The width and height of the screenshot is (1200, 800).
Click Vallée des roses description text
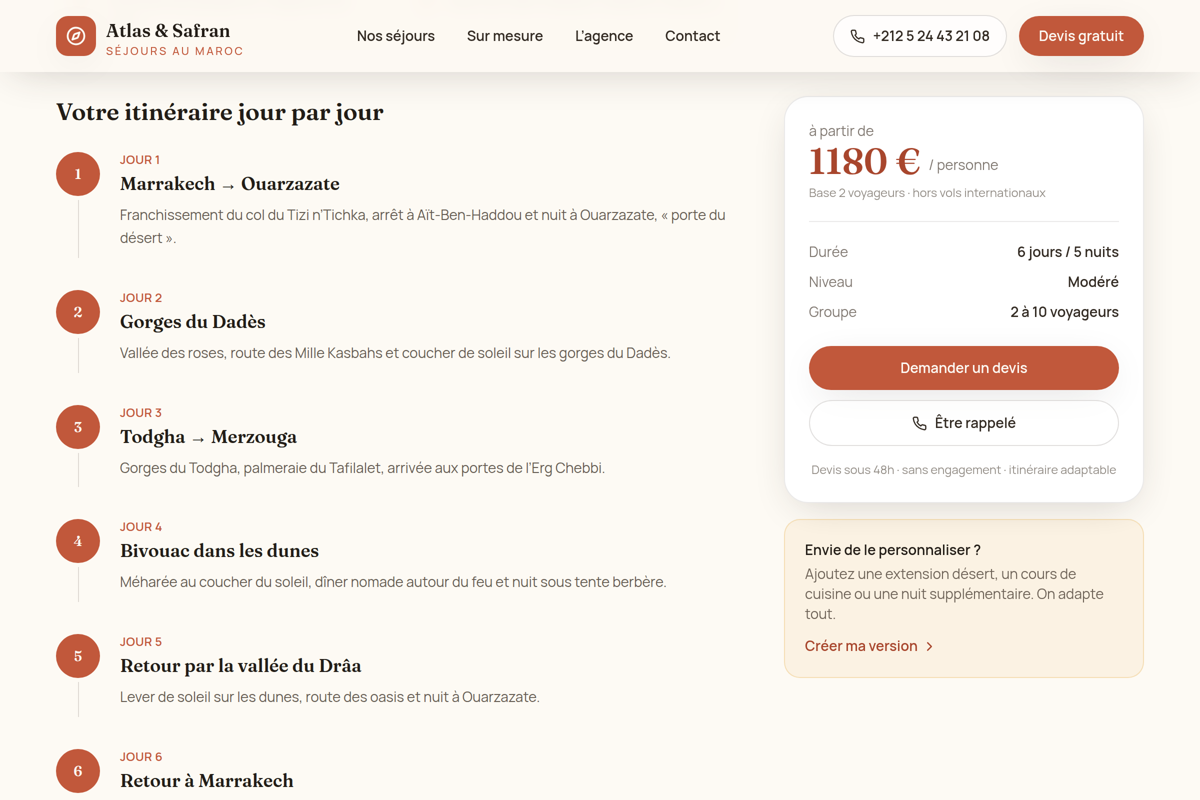click(x=395, y=353)
